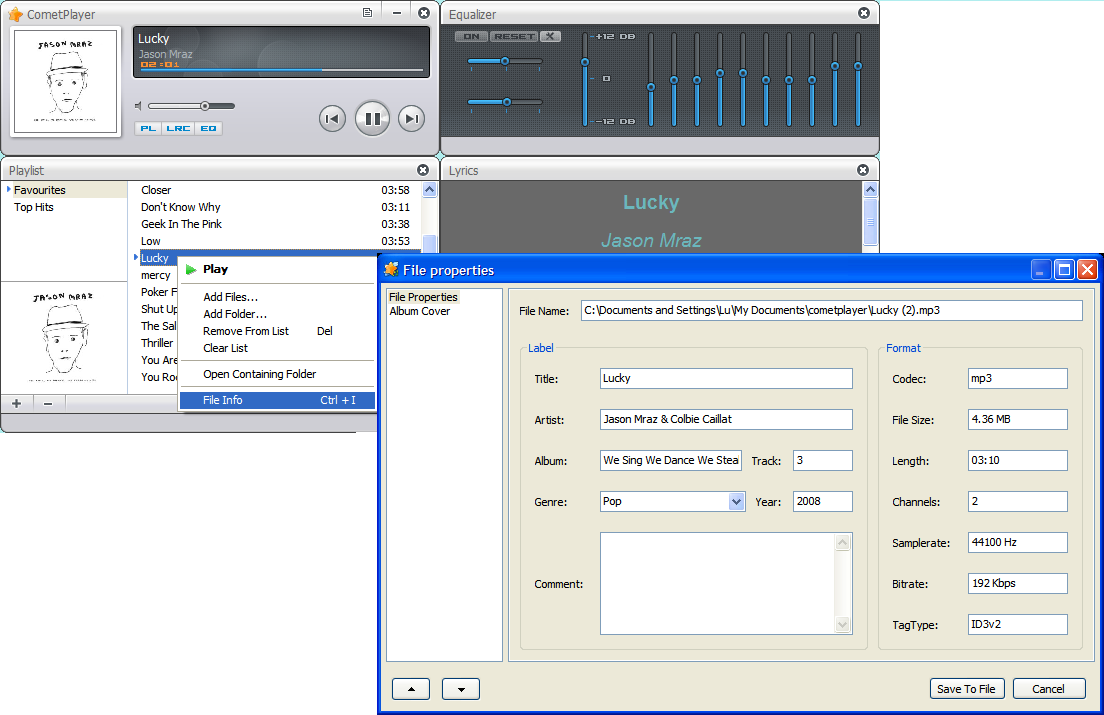Viewport: 1104px width, 715px height.
Task: Choose Add Folder... from the context menu
Action: [235, 314]
